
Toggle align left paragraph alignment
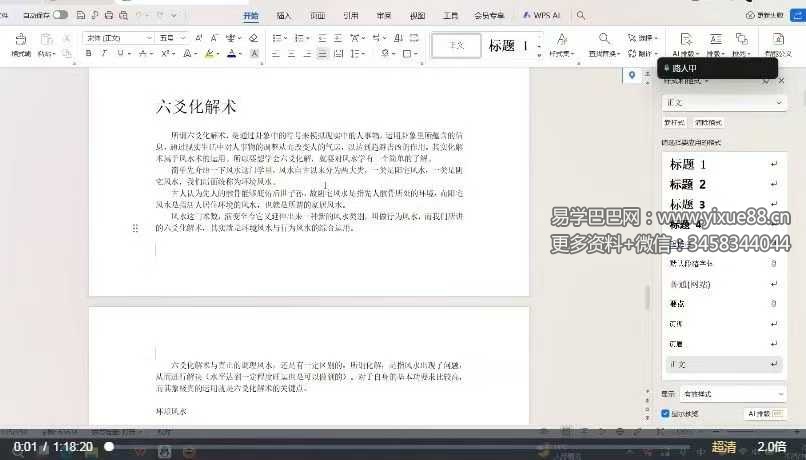tap(276, 53)
